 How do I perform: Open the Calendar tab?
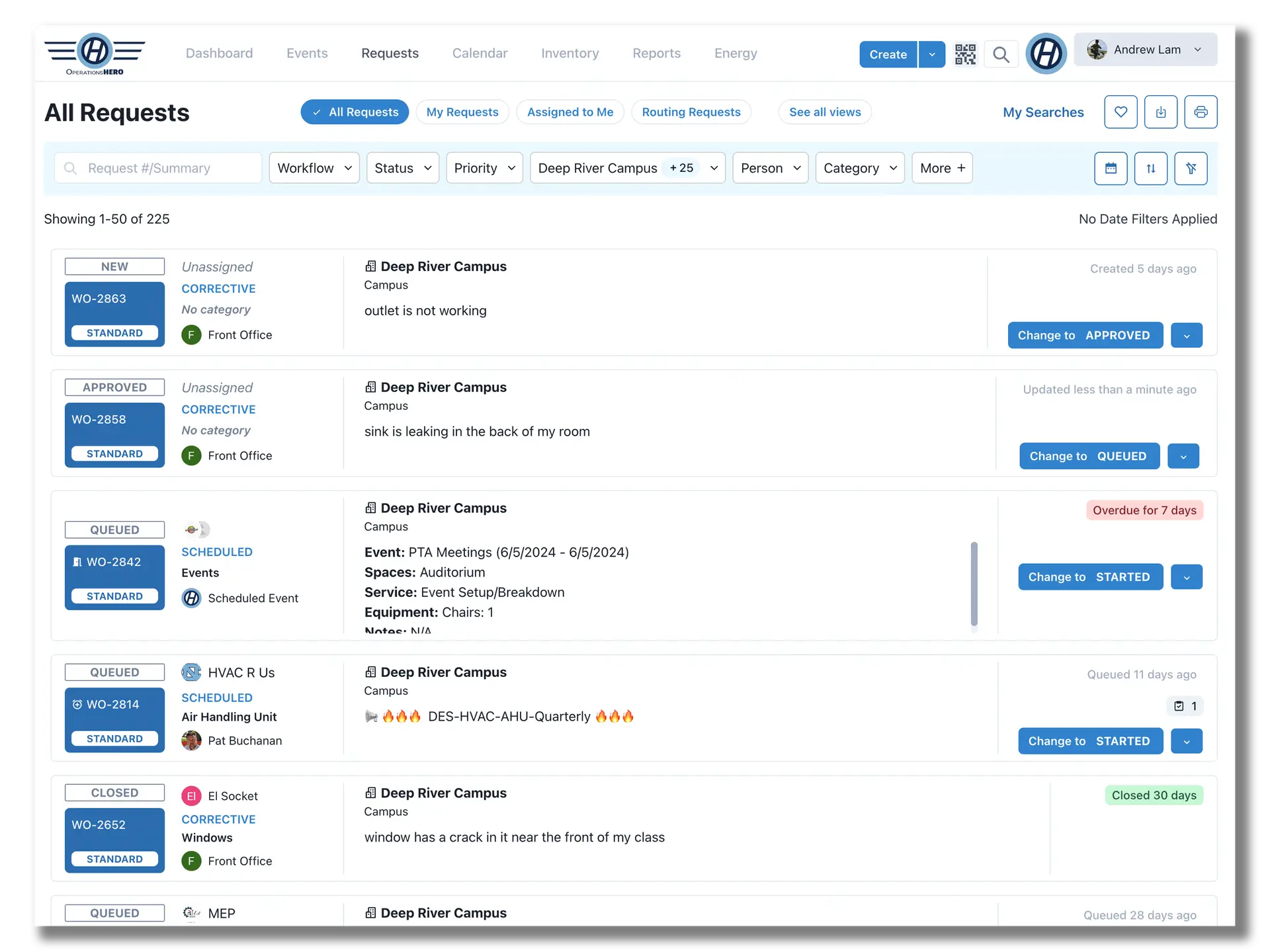click(480, 53)
